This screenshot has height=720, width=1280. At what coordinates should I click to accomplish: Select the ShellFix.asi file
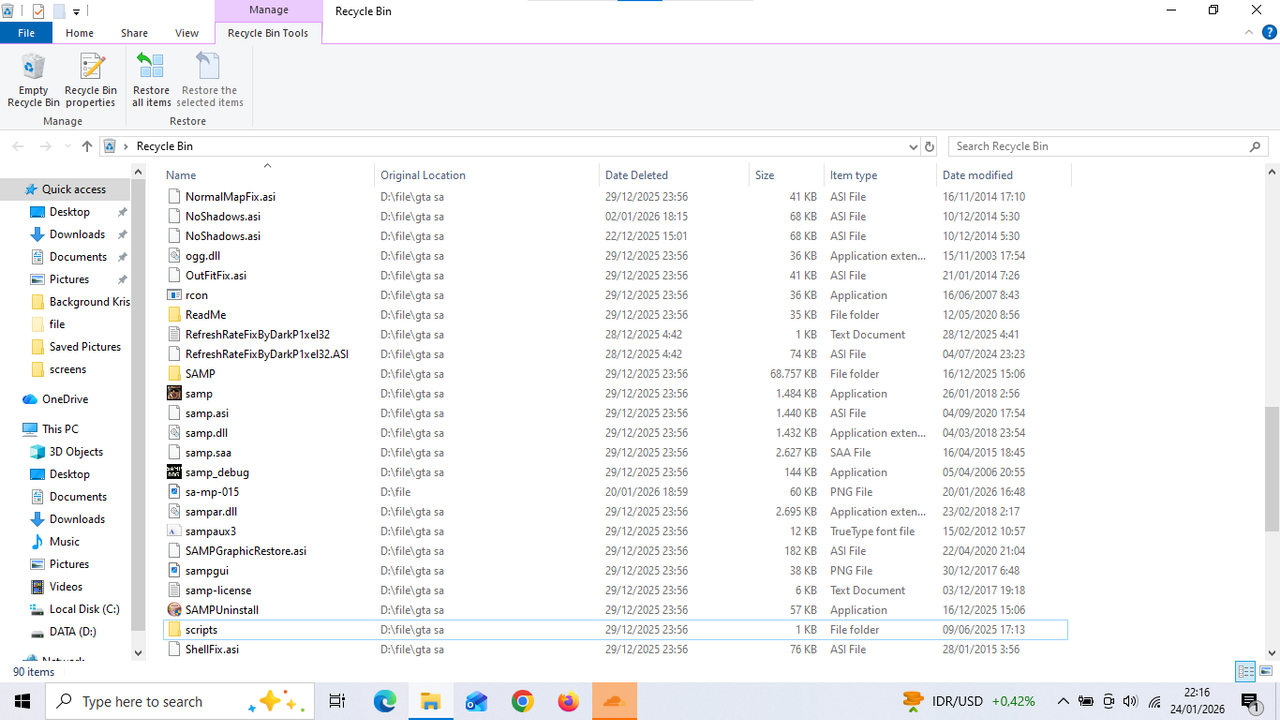coord(212,650)
